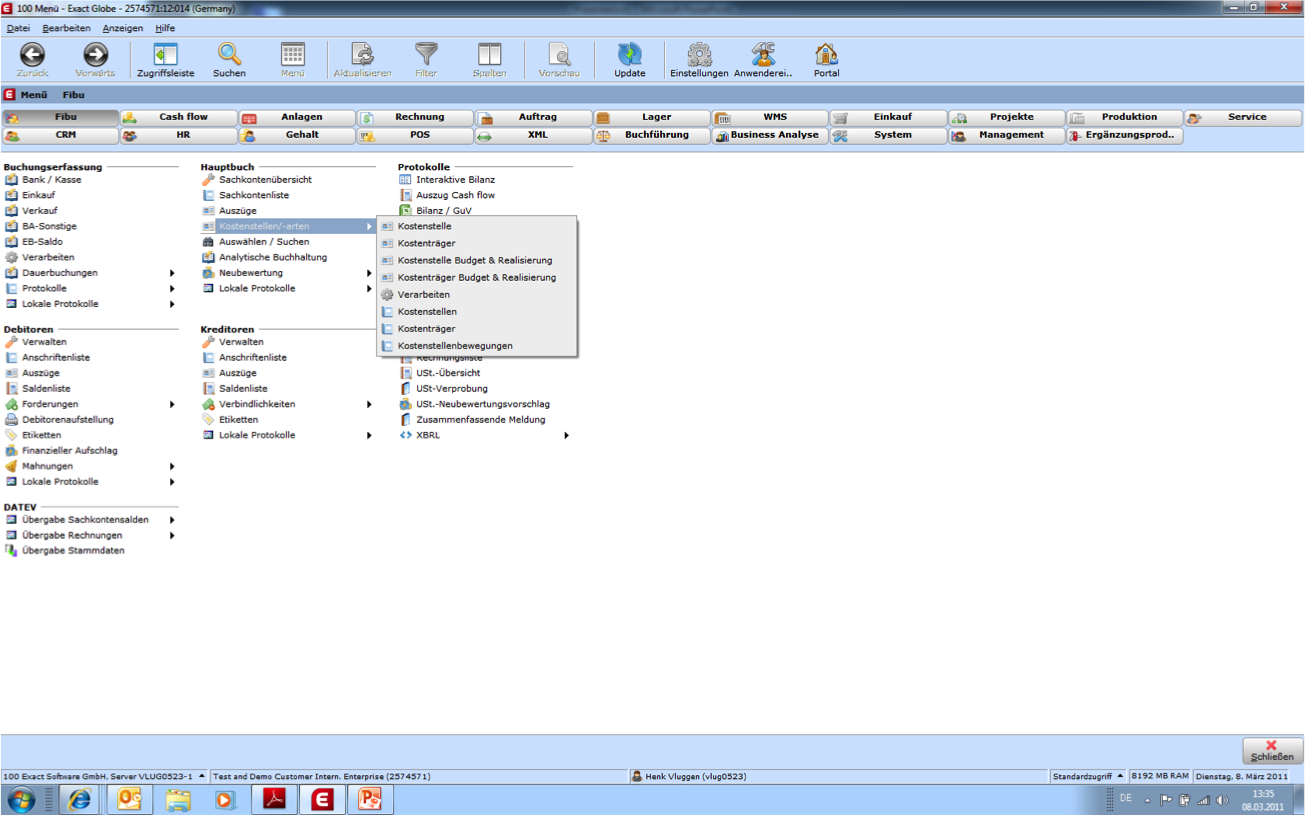Click the Filter funnel icon

(x=426, y=55)
